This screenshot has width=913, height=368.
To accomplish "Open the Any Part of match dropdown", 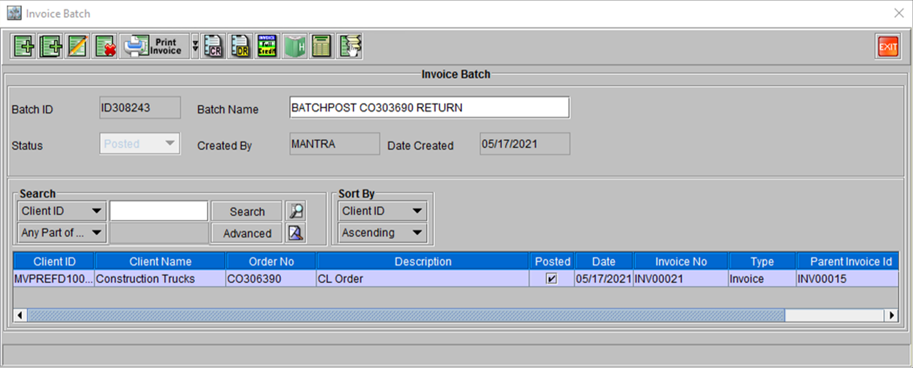I will point(62,233).
